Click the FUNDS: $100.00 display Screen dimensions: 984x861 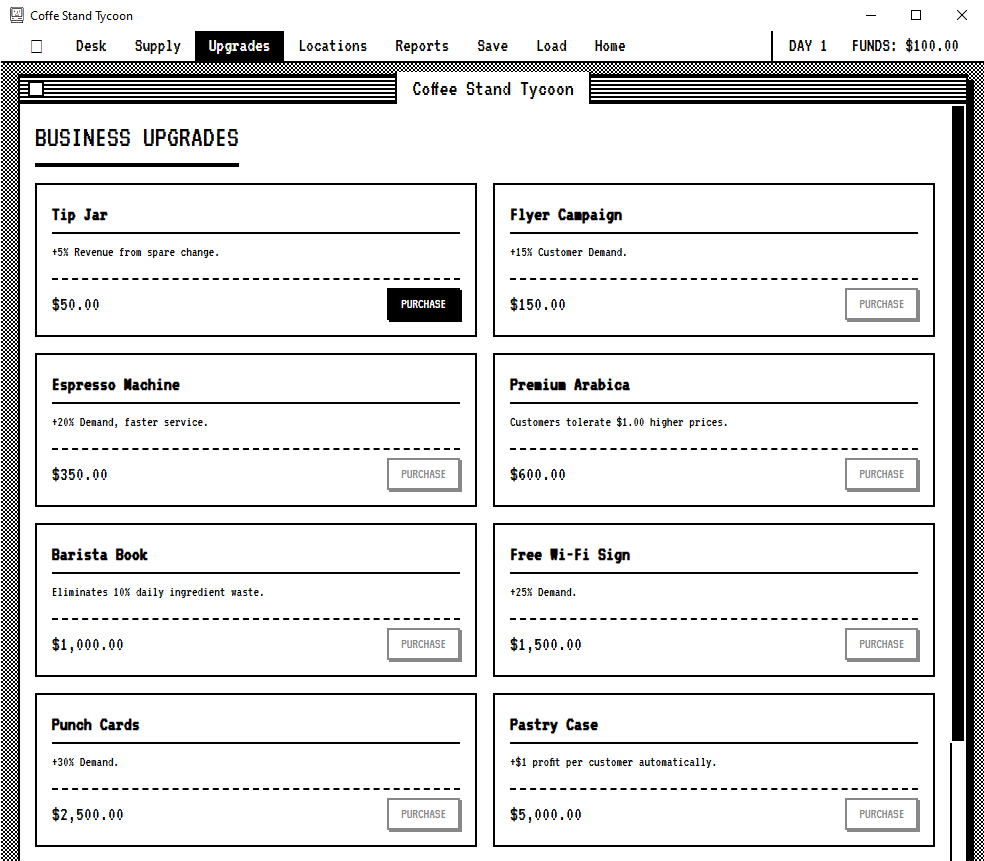[905, 46]
